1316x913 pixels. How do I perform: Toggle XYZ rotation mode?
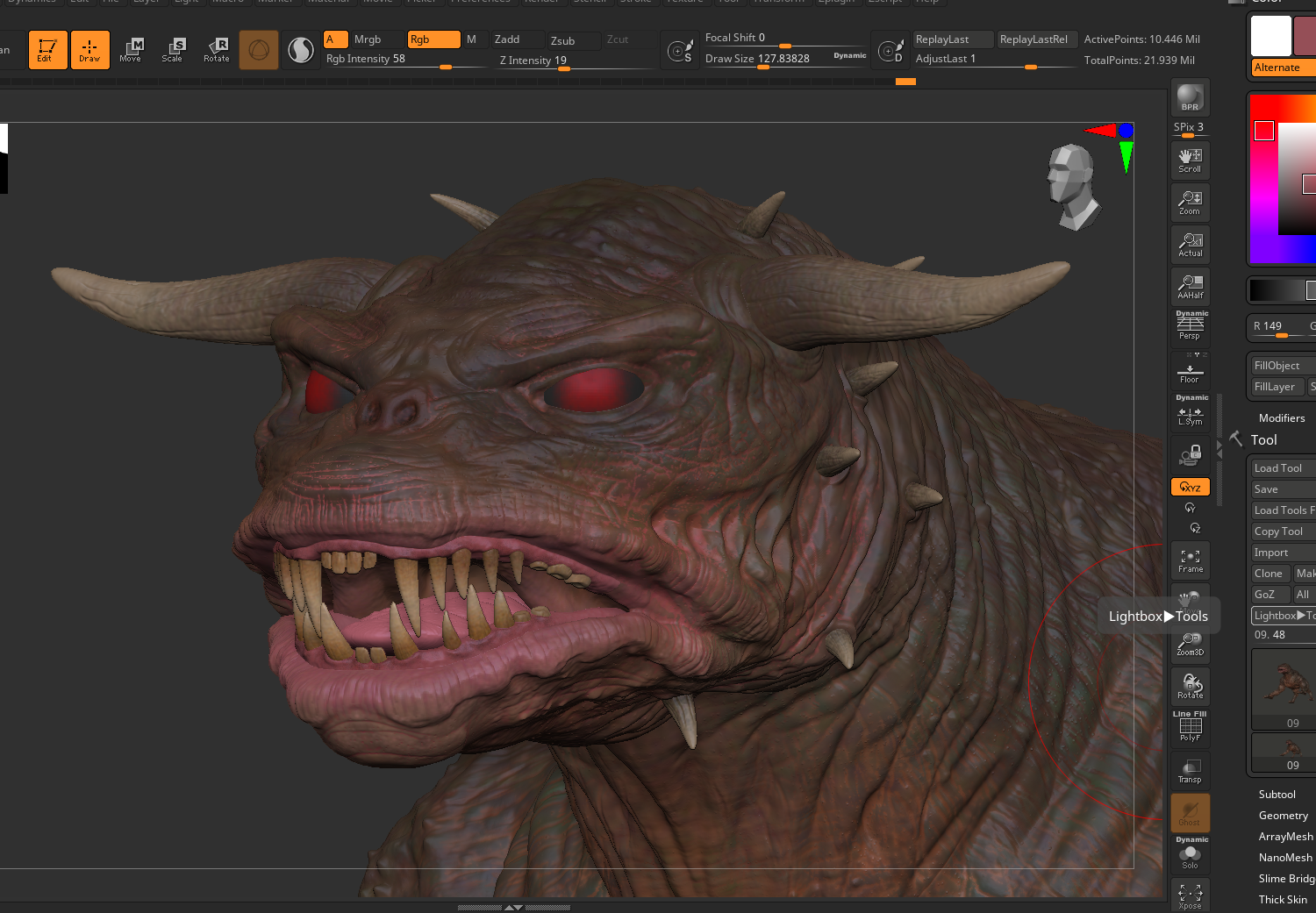pyautogui.click(x=1190, y=487)
